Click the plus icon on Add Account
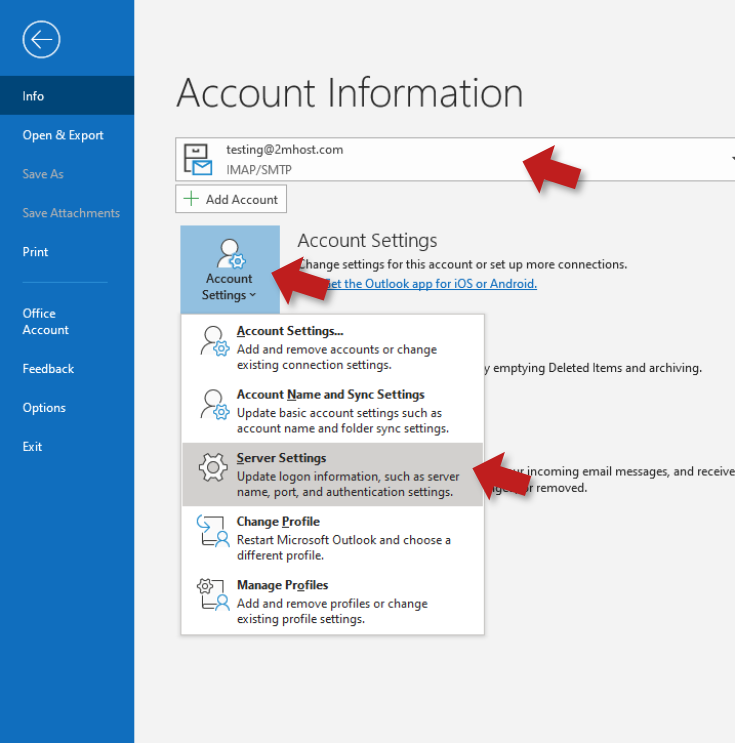 pyautogui.click(x=192, y=199)
